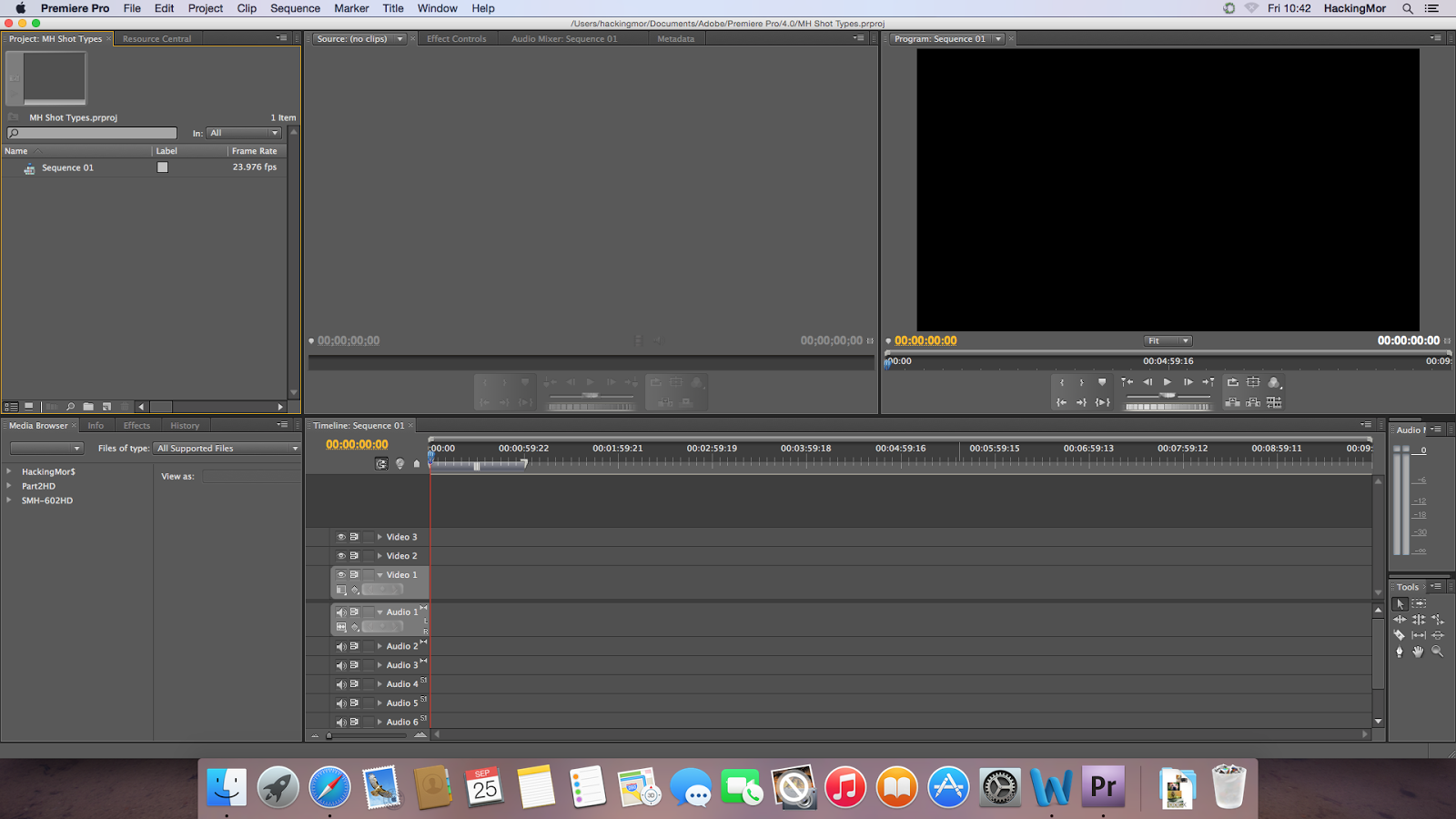Viewport: 1456px width, 819px height.
Task: Expand the HackingMor$ drive in Media Browser
Action: pos(9,471)
